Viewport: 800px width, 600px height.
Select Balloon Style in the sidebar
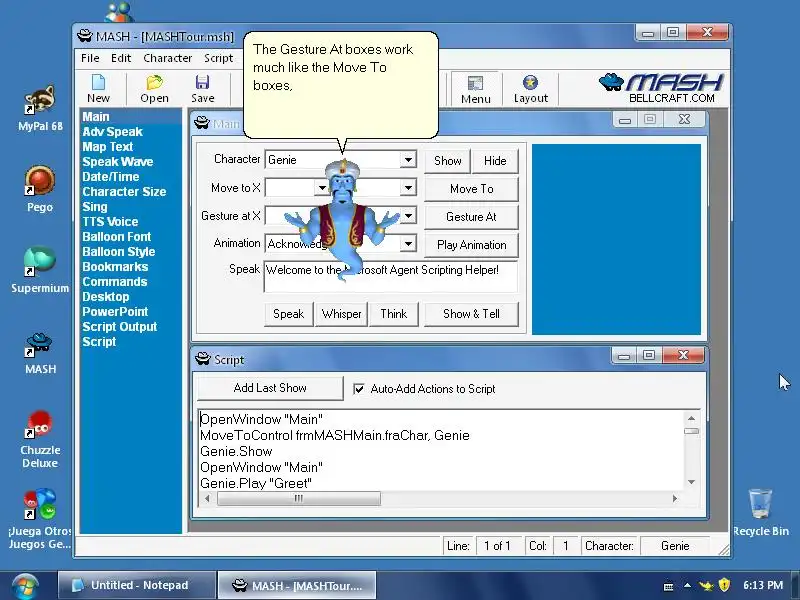click(x=118, y=252)
